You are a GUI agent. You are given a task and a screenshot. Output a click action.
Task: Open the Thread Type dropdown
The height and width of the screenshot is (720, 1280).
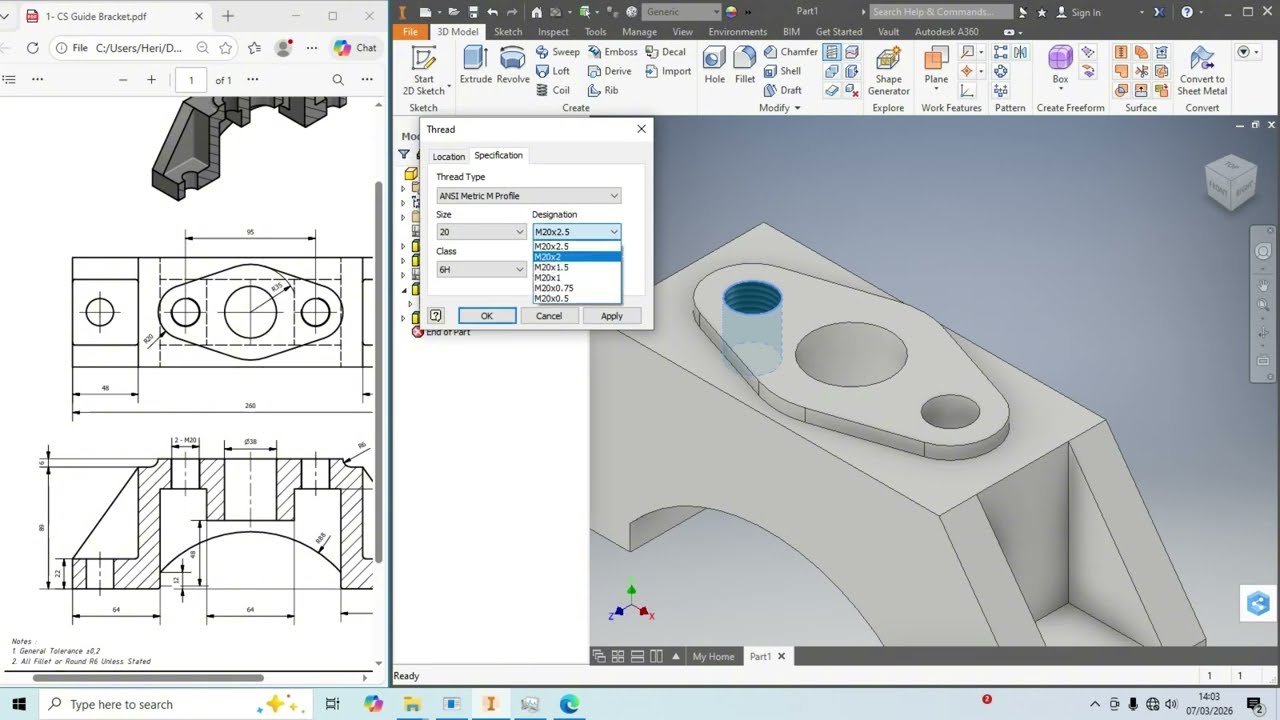pyautogui.click(x=529, y=196)
